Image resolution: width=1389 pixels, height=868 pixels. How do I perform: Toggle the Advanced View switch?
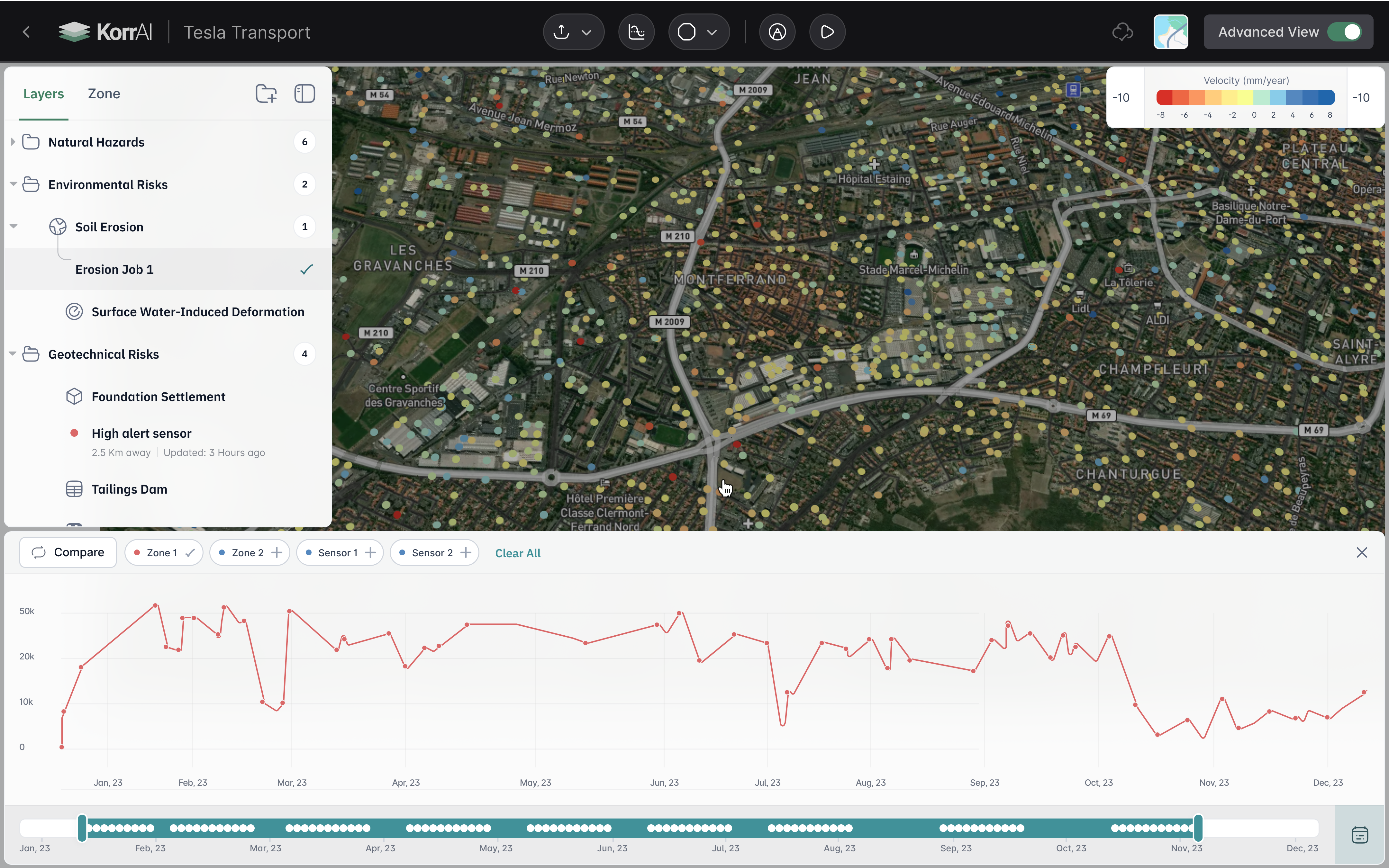coord(1345,32)
